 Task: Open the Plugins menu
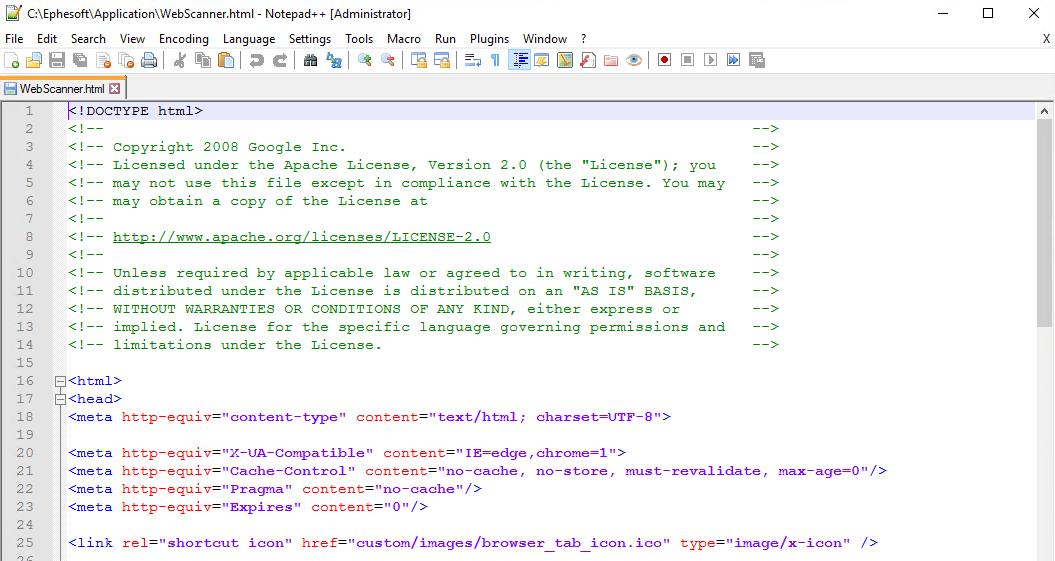click(x=489, y=39)
